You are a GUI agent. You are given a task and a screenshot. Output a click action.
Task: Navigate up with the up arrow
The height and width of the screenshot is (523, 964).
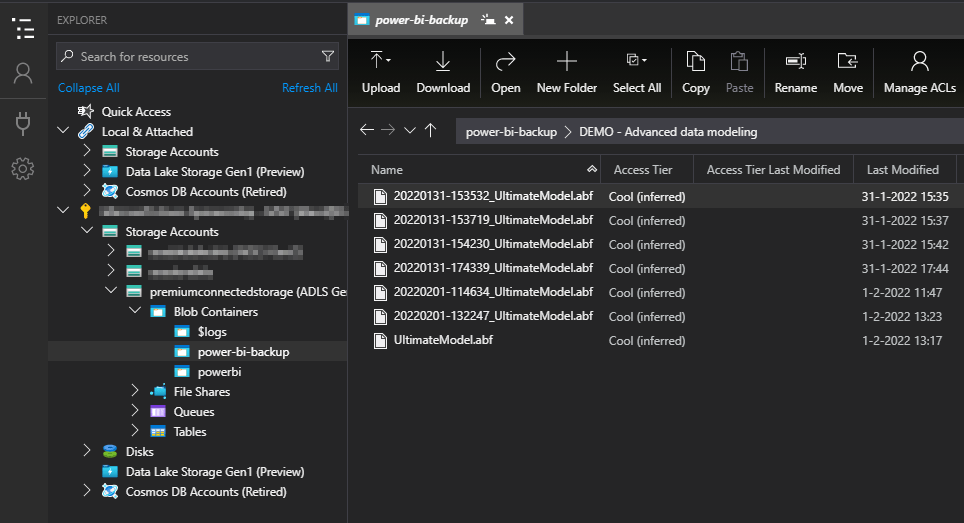click(x=430, y=131)
